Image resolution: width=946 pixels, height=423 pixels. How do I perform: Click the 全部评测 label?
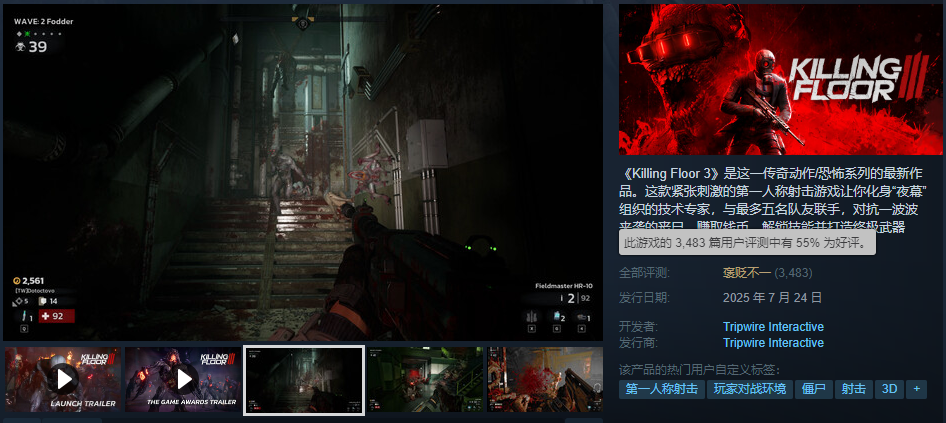(x=644, y=273)
